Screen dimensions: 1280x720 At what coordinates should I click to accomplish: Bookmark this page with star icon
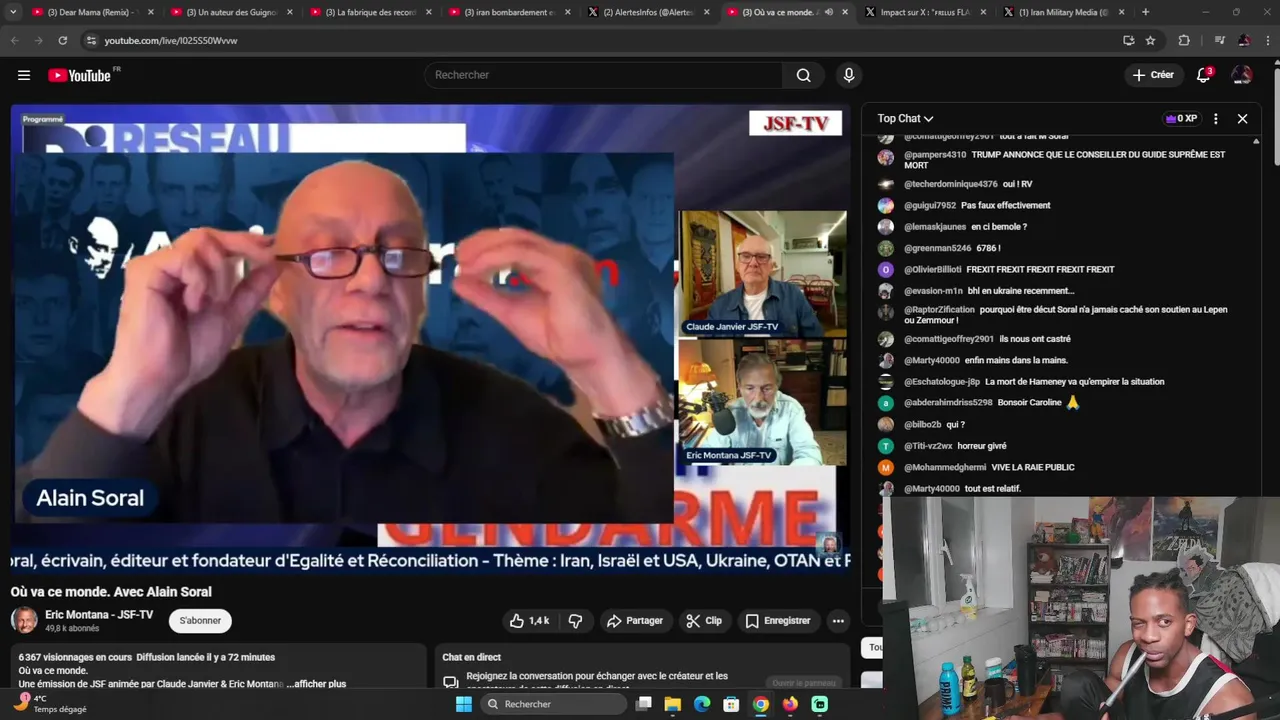coord(1150,40)
